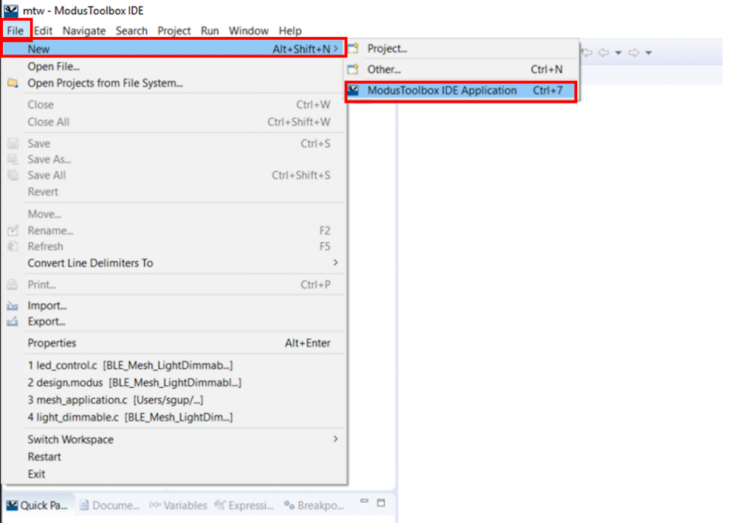Open the Search menu
Image resolution: width=748 pixels, height=523 pixels.
point(132,31)
